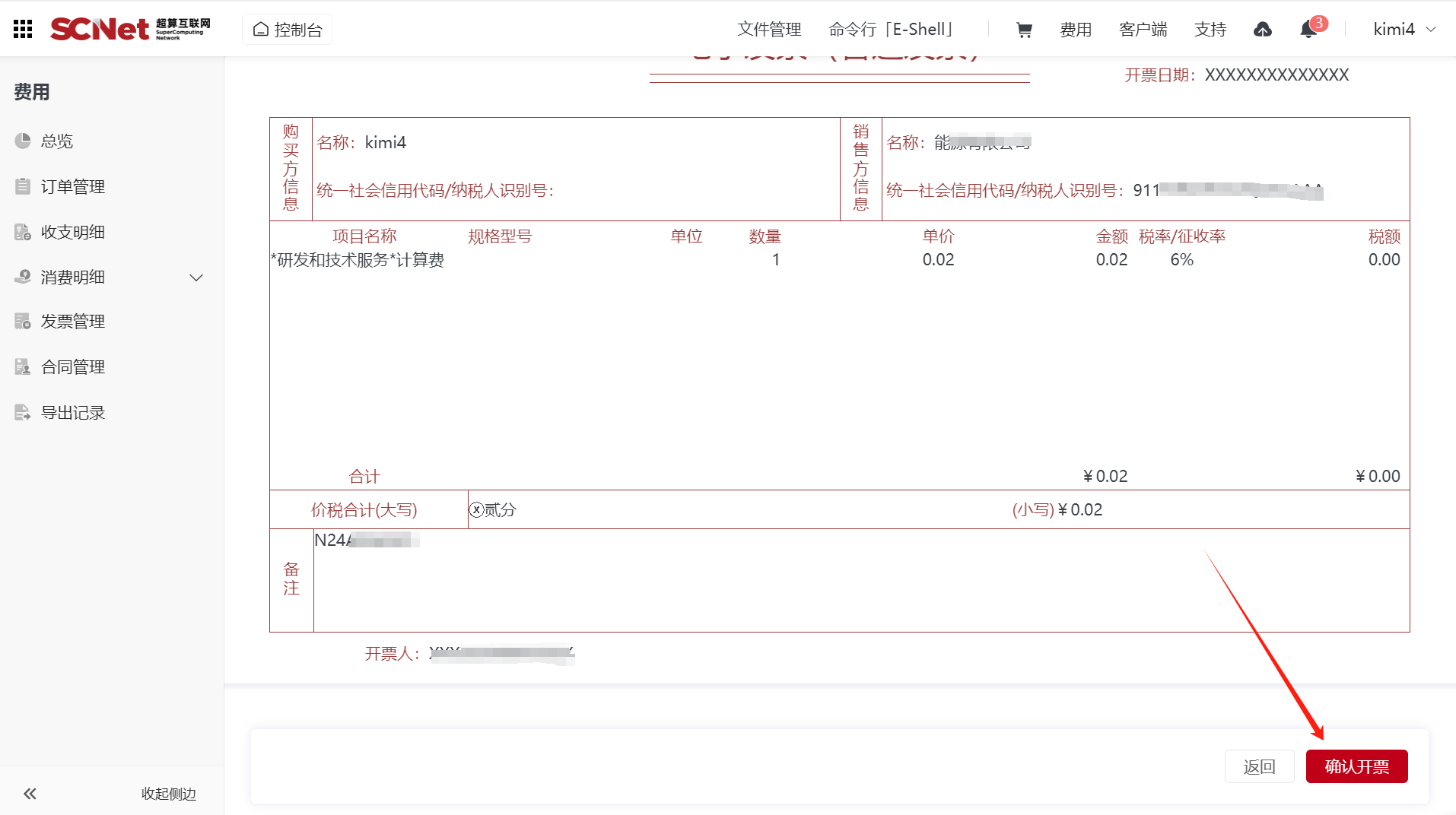The height and width of the screenshot is (815, 1456).
Task: Click the 确认开票 confirm button
Action: tap(1356, 766)
